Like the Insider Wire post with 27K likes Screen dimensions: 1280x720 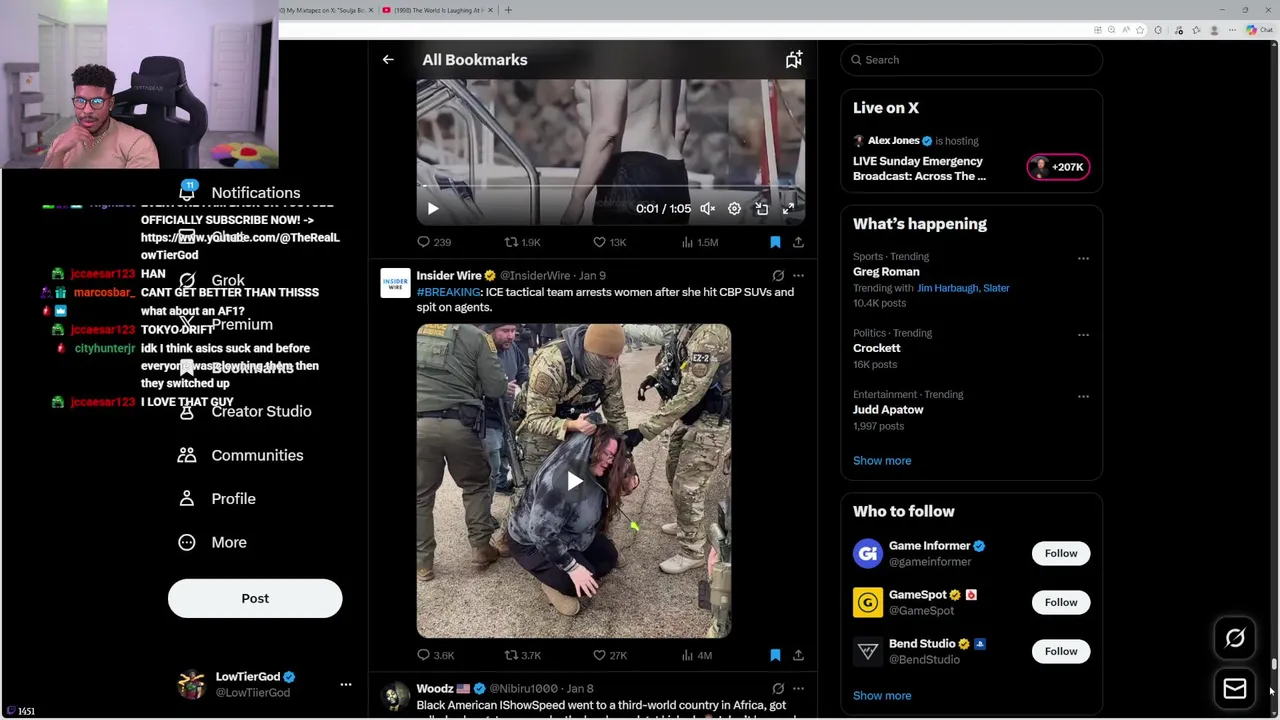(609, 655)
